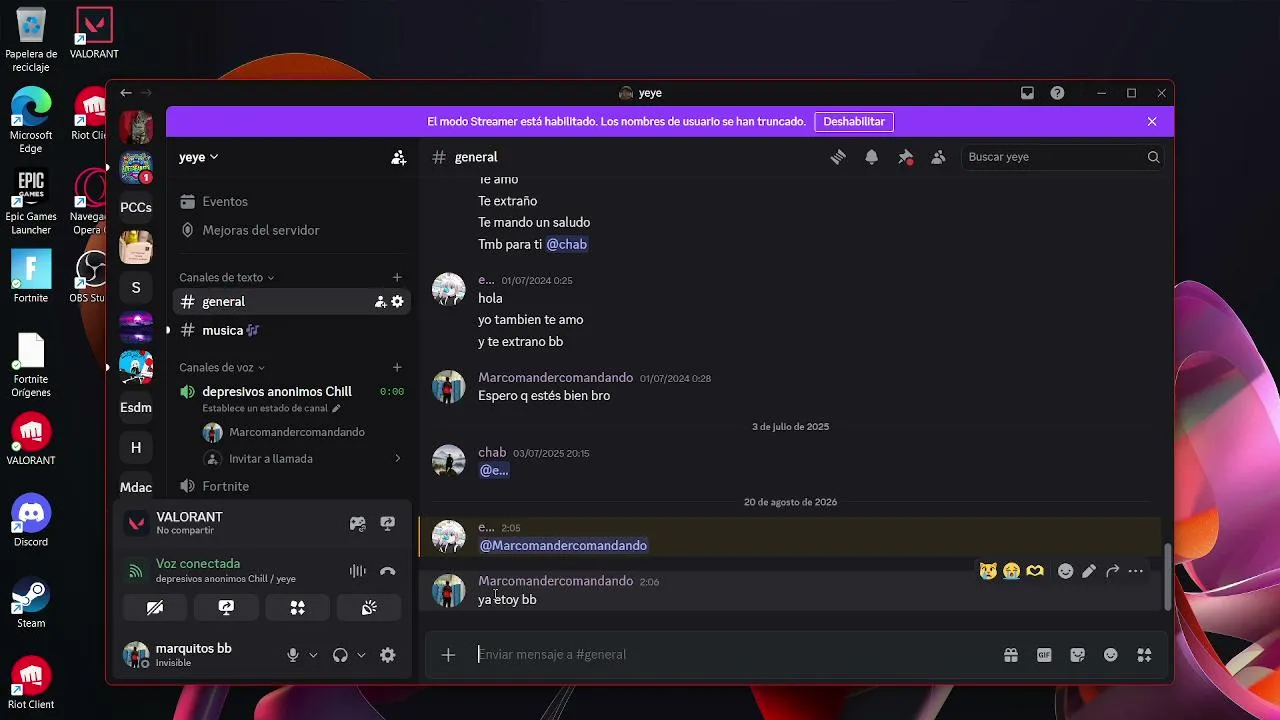
Task: Open the Threads icon in channel header
Action: [838, 157]
